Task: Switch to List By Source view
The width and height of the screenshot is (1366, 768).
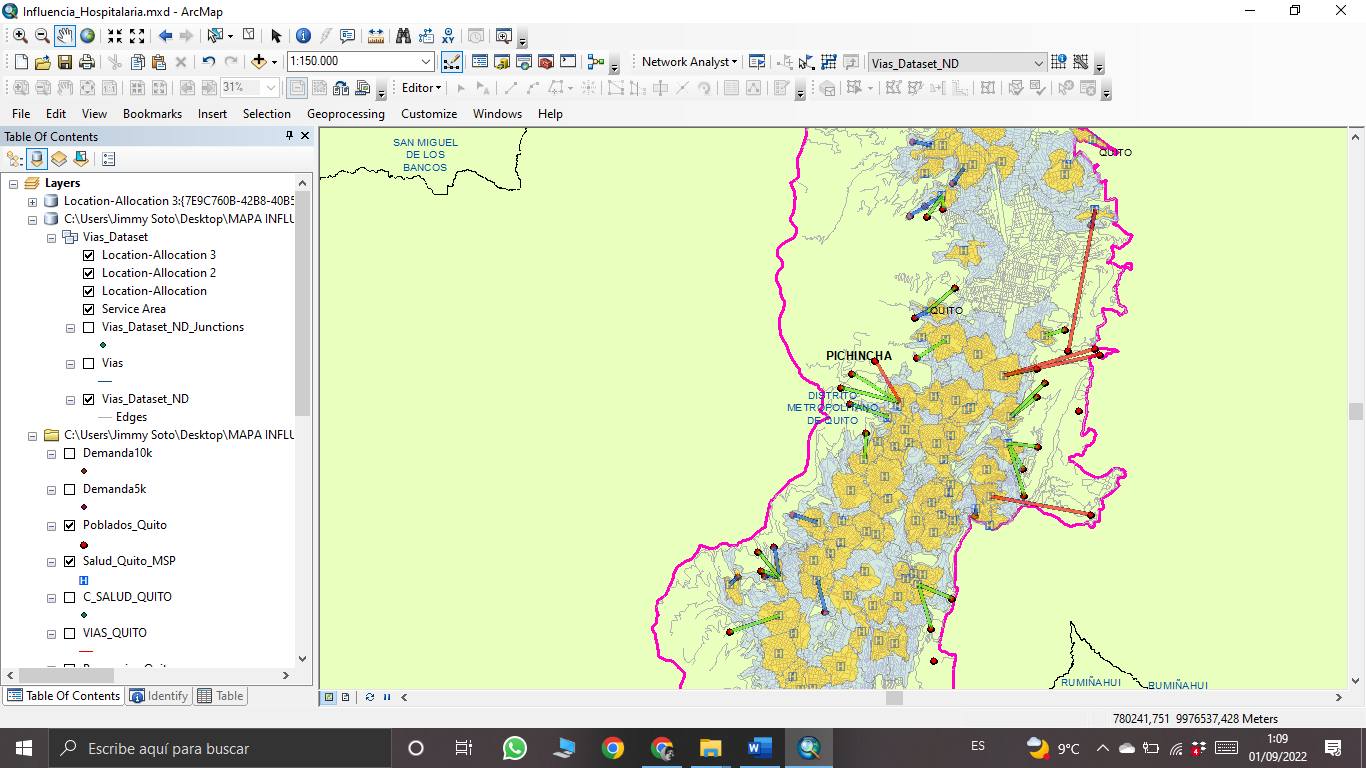Action: pyautogui.click(x=37, y=159)
